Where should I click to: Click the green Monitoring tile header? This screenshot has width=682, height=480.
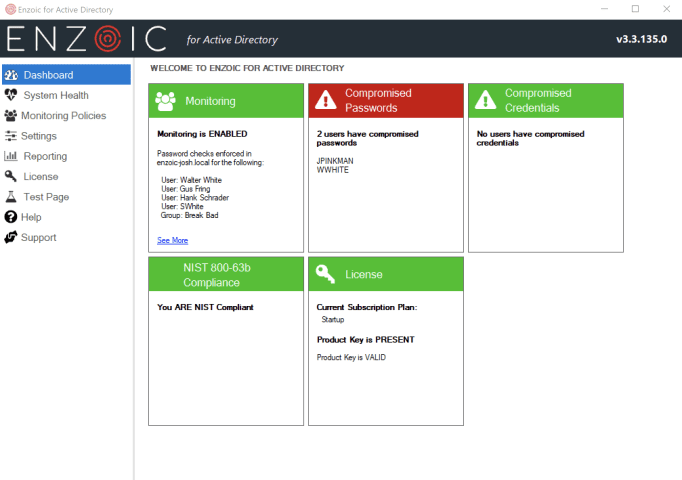[225, 101]
